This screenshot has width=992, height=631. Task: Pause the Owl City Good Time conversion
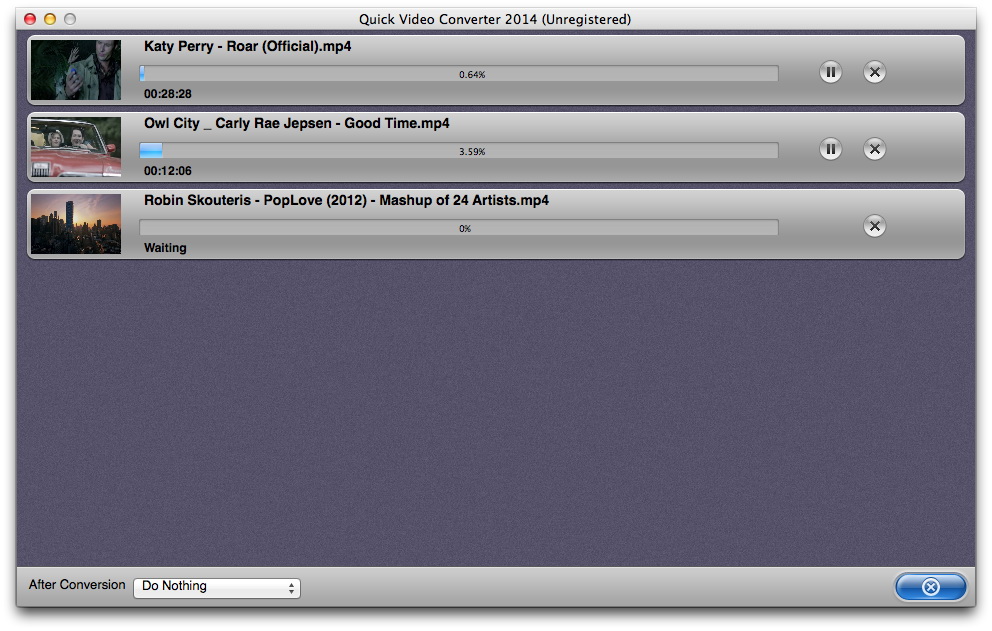pos(830,149)
